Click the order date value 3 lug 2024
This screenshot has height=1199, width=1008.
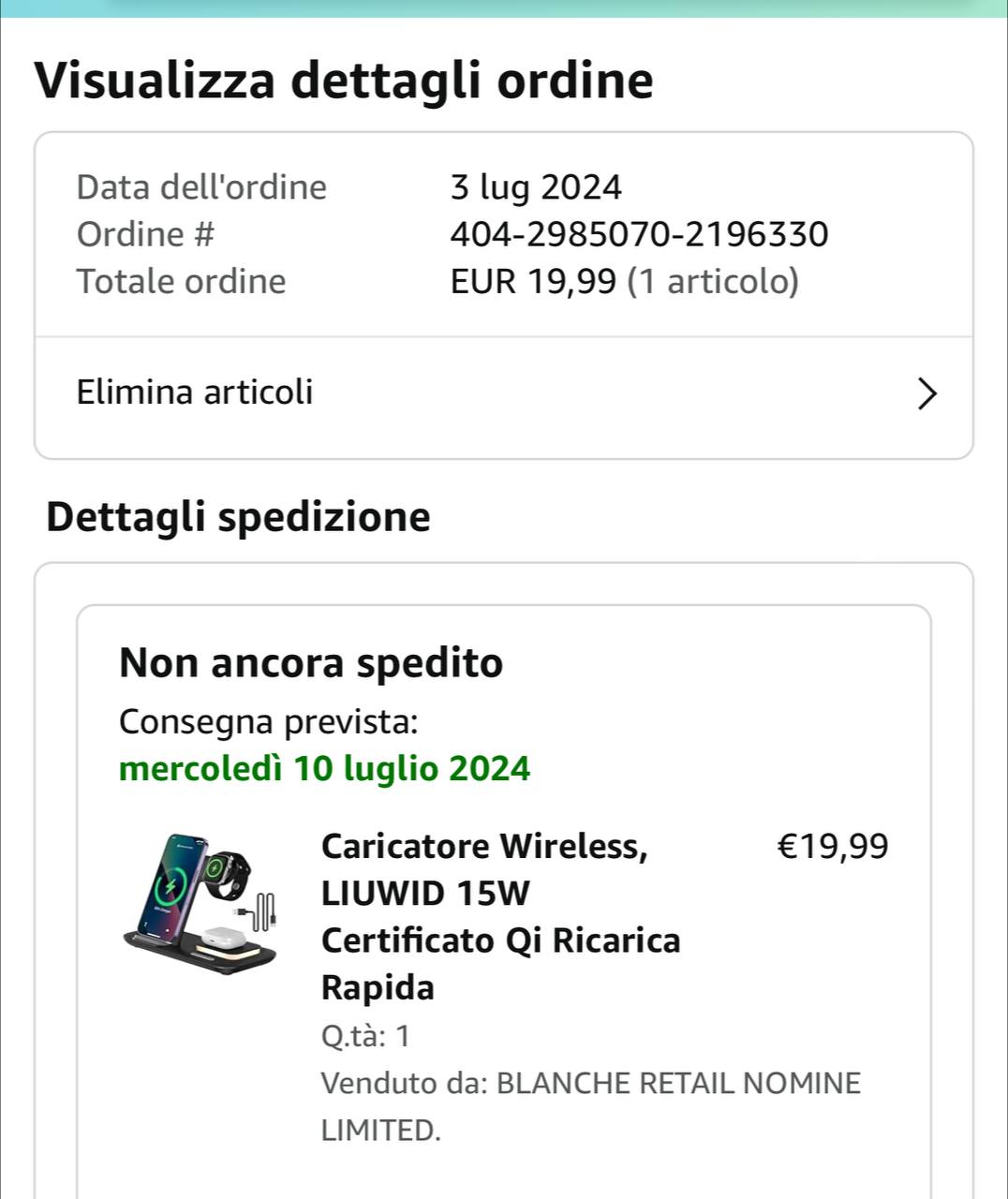tap(536, 187)
